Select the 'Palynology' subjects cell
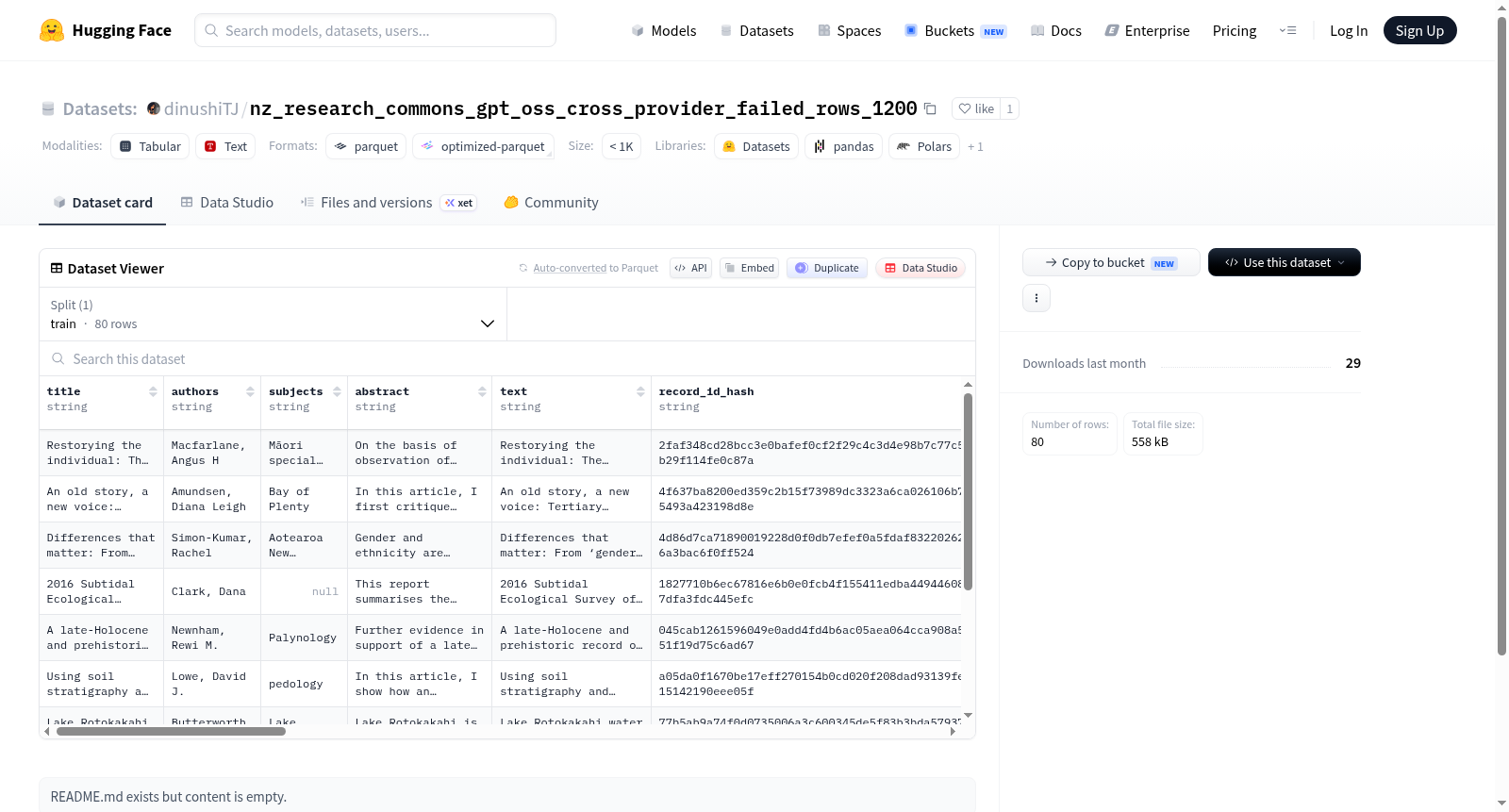Viewport: 1509px width, 812px height. pos(304,638)
